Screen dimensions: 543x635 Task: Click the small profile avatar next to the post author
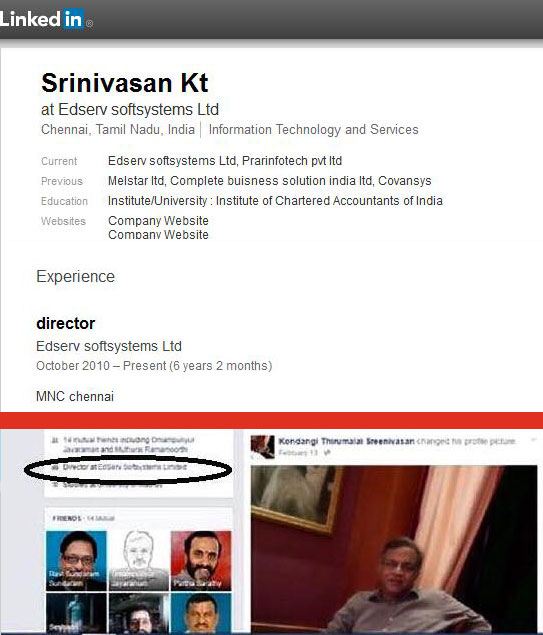(262, 447)
